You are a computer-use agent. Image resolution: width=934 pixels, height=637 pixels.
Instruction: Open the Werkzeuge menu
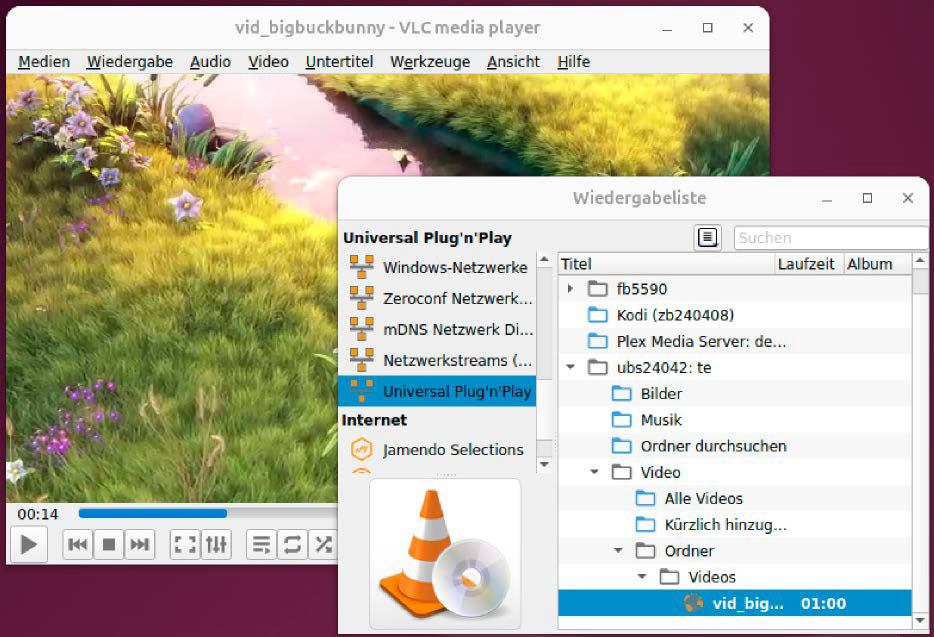point(430,62)
